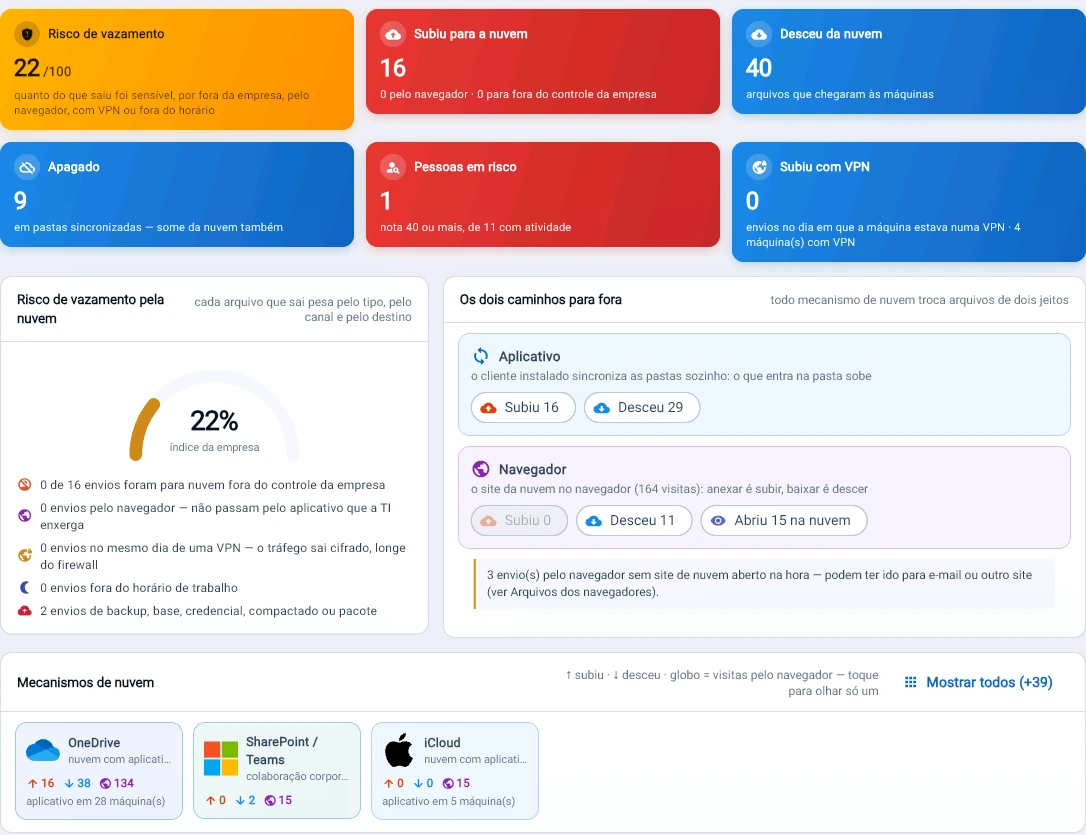
Task: Click the blocked icon beside fora do controle da empresa
Action: click(25, 485)
